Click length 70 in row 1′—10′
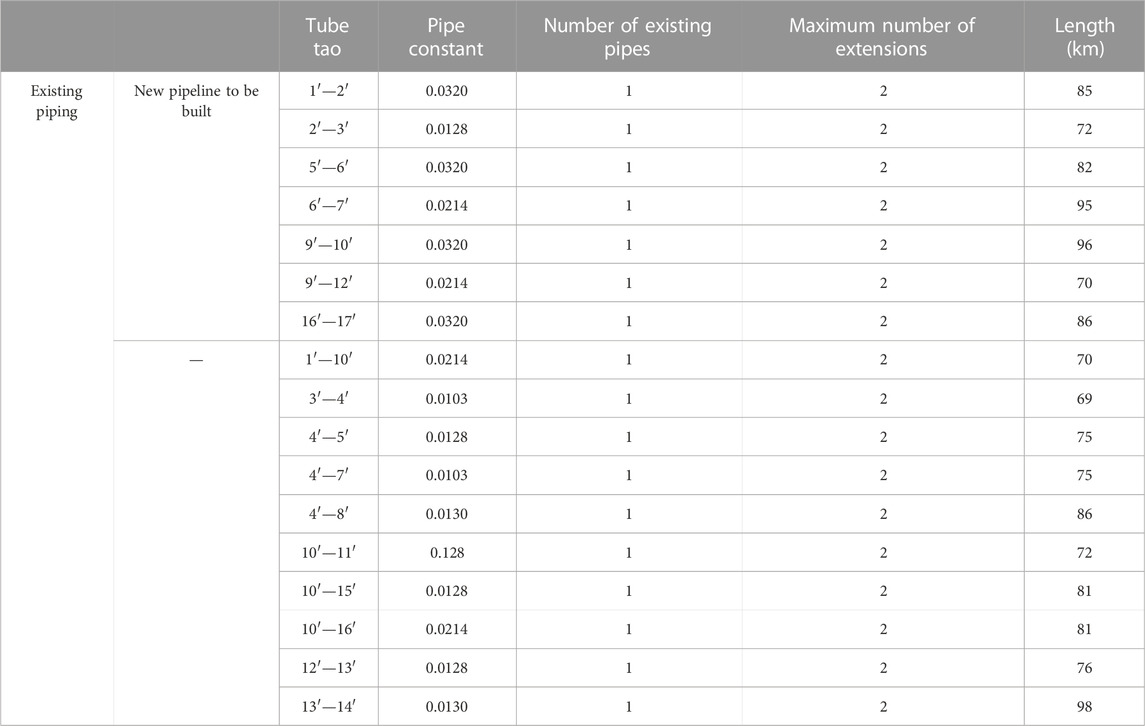 pos(1084,359)
